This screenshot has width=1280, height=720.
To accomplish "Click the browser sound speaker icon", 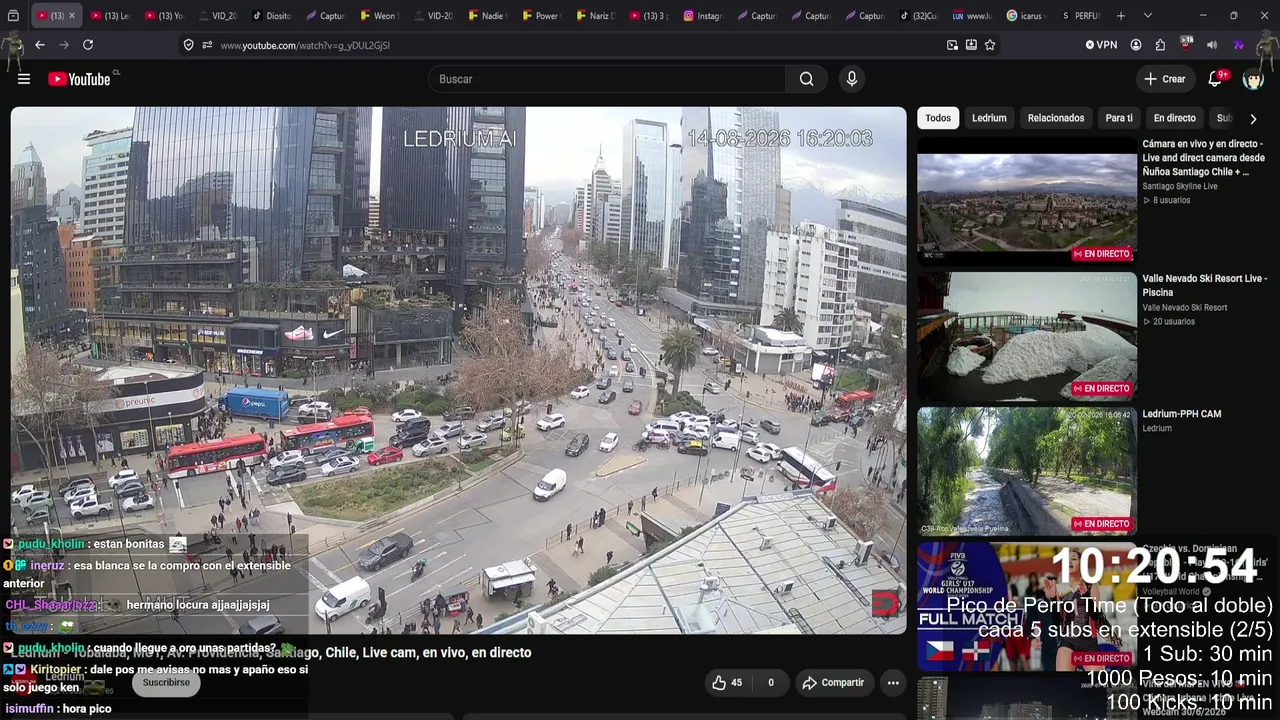I will tap(1212, 45).
